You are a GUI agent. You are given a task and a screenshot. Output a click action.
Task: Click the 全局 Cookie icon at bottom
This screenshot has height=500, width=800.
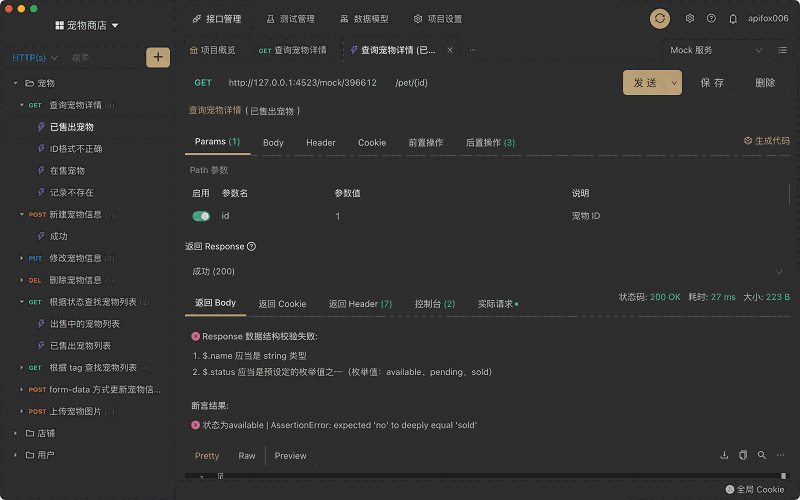[x=730, y=489]
